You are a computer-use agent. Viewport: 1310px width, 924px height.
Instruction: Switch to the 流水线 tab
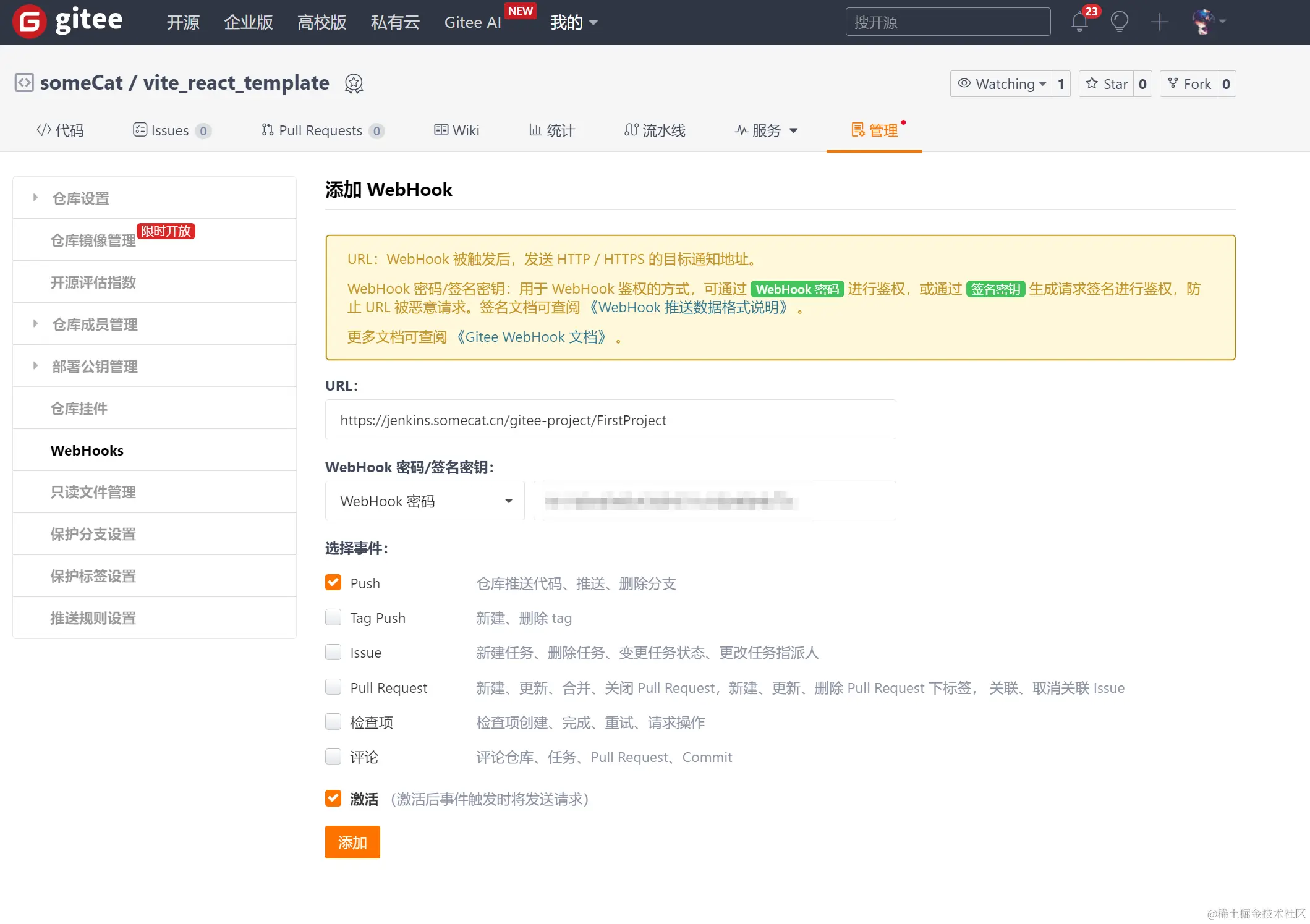(x=655, y=130)
